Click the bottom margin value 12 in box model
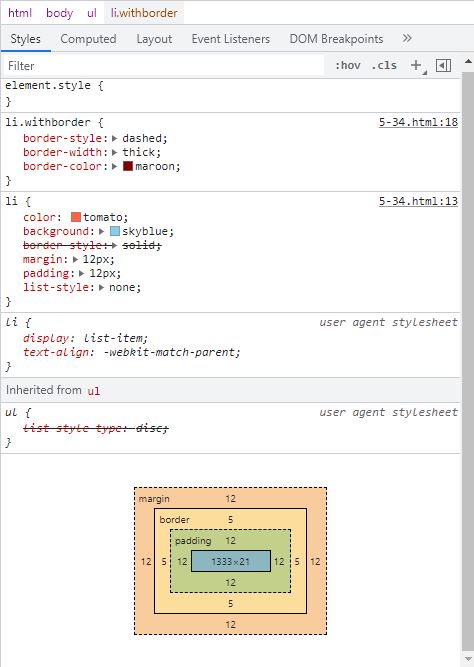Screen dimensions: 474x667 pos(231,624)
